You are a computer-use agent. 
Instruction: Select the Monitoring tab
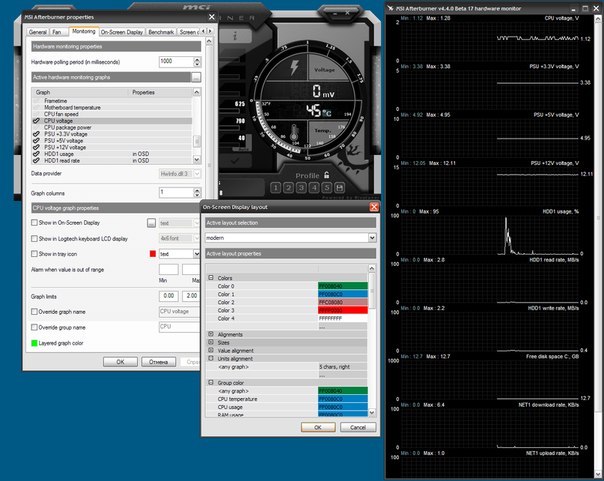click(x=84, y=31)
